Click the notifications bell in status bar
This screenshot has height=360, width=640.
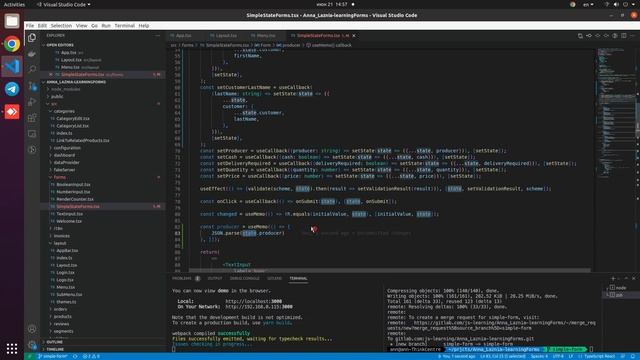tap(633, 356)
